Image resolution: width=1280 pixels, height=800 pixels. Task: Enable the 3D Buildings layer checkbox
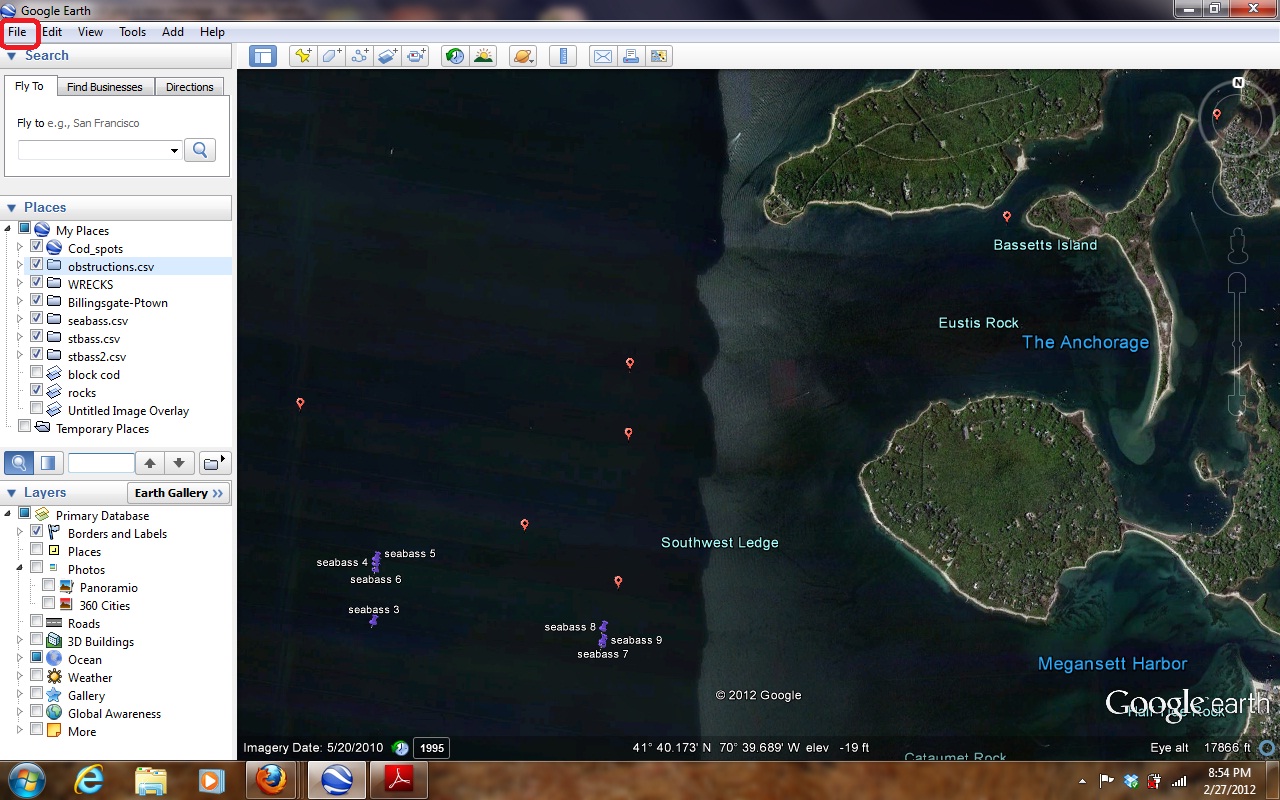[x=37, y=640]
